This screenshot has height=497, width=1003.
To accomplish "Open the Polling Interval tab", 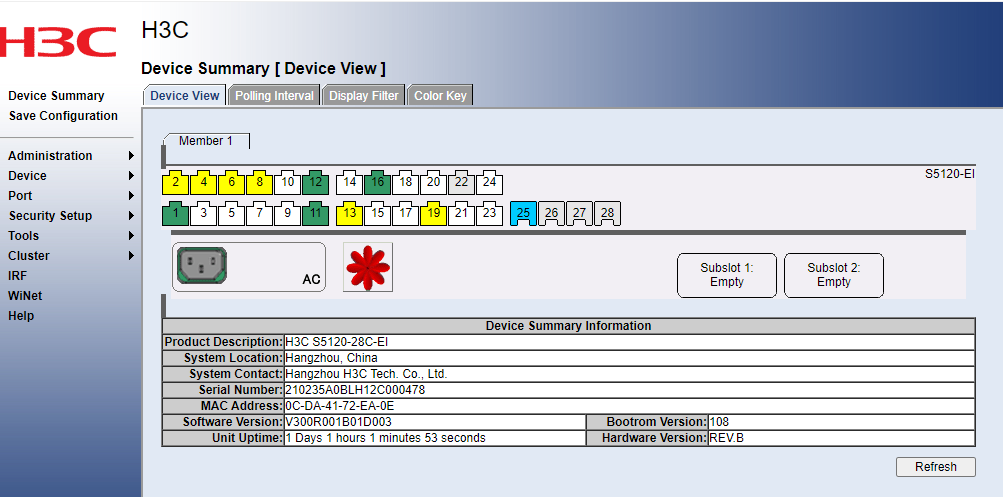I will [274, 96].
